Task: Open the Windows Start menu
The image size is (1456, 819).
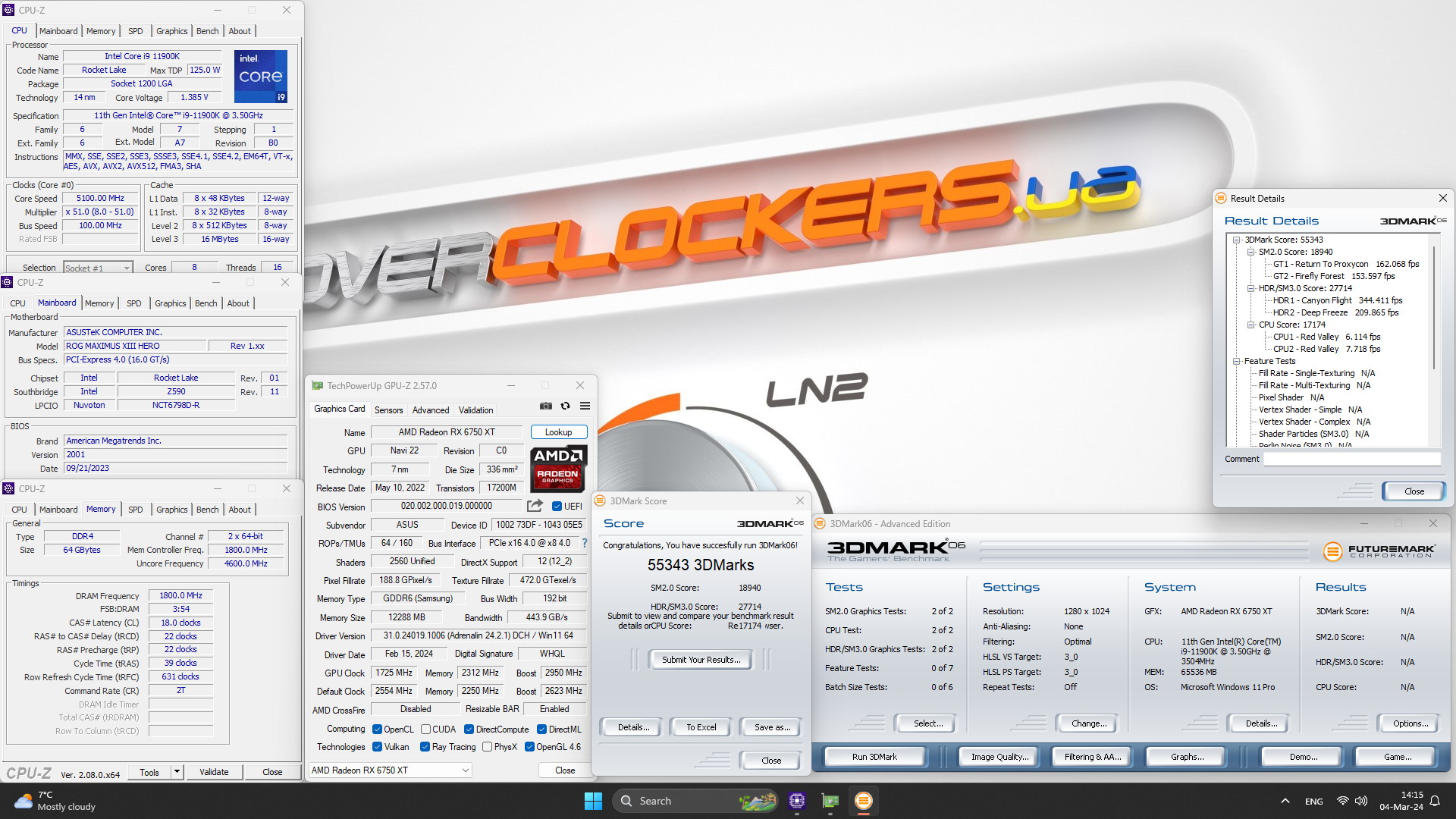Action: coord(593,801)
